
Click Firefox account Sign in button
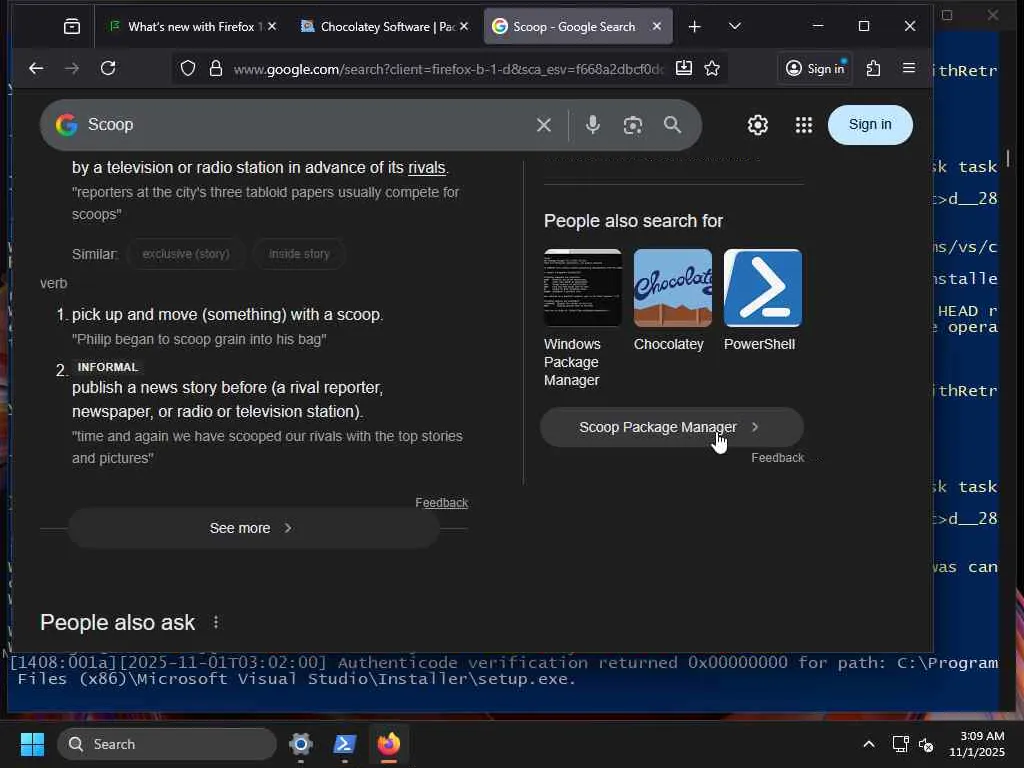pos(815,69)
